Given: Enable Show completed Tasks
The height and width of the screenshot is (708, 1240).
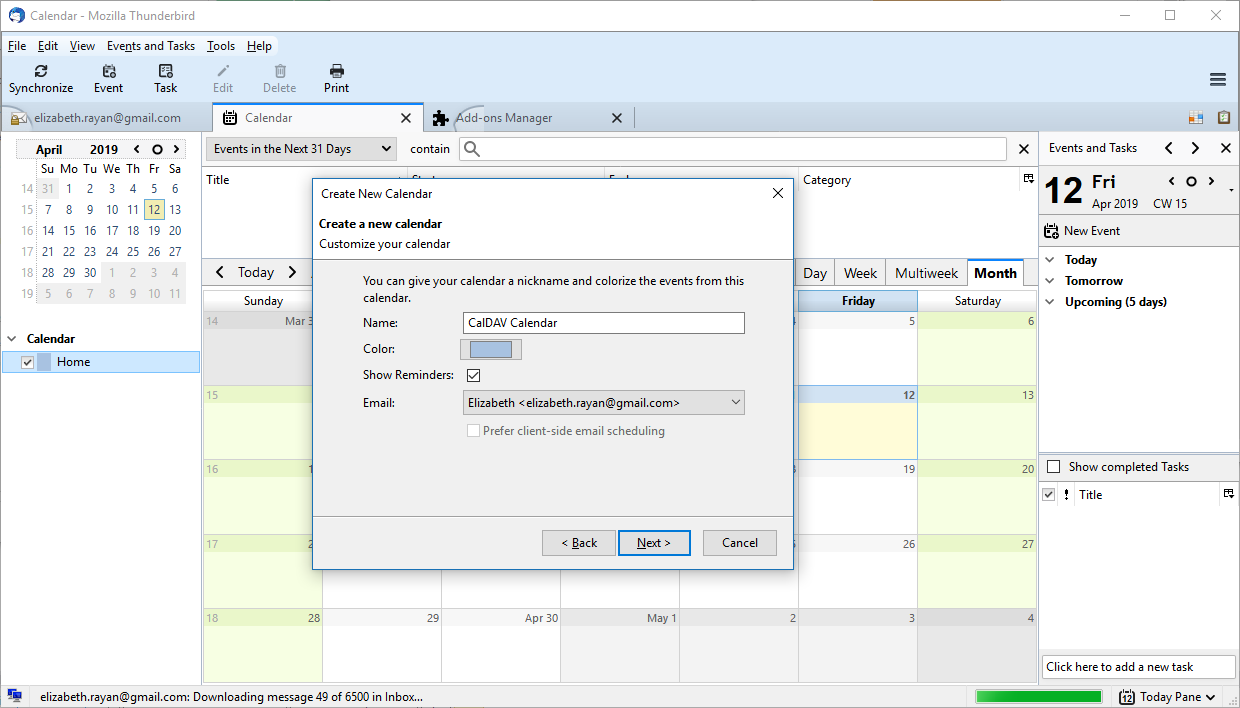Looking at the screenshot, I should (1055, 466).
